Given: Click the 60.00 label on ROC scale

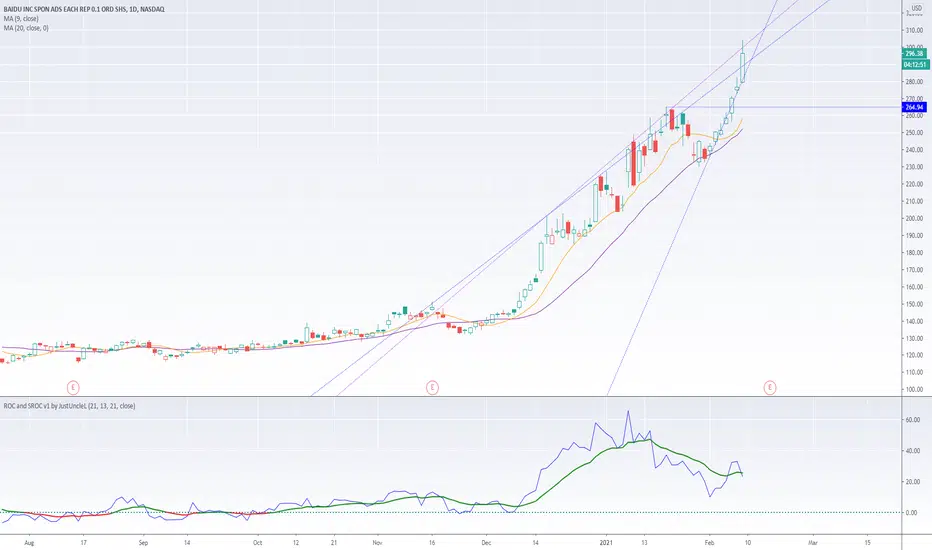Looking at the screenshot, I should (912, 420).
